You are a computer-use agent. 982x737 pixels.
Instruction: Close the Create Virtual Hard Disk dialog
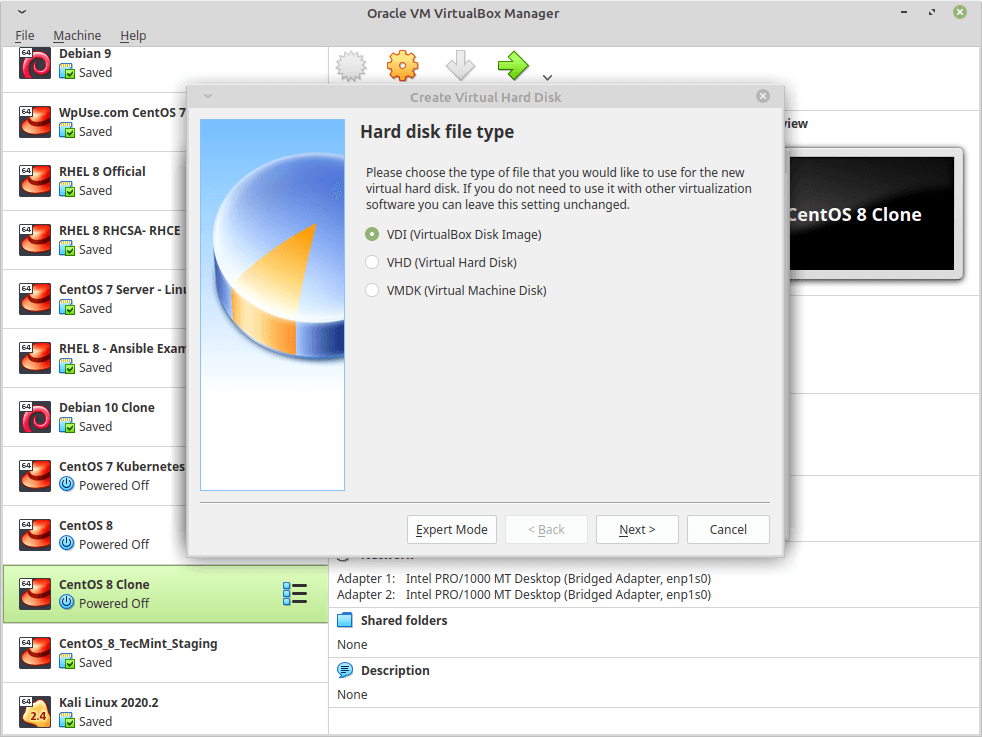tap(762, 96)
